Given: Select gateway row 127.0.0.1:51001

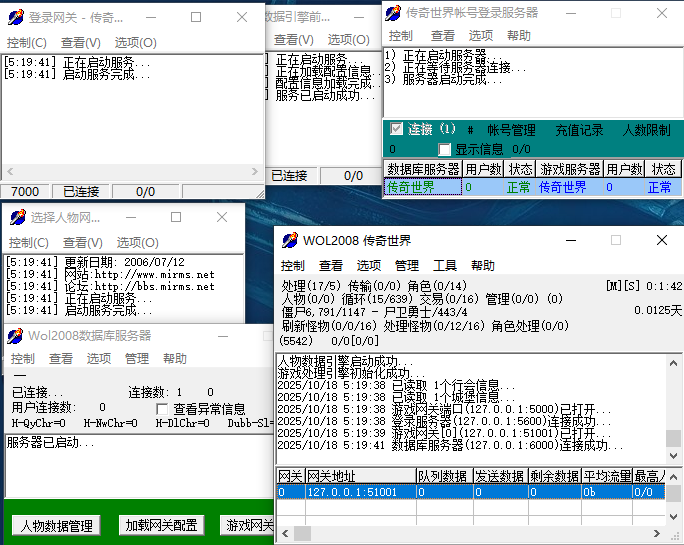Looking at the screenshot, I should tap(471, 492).
